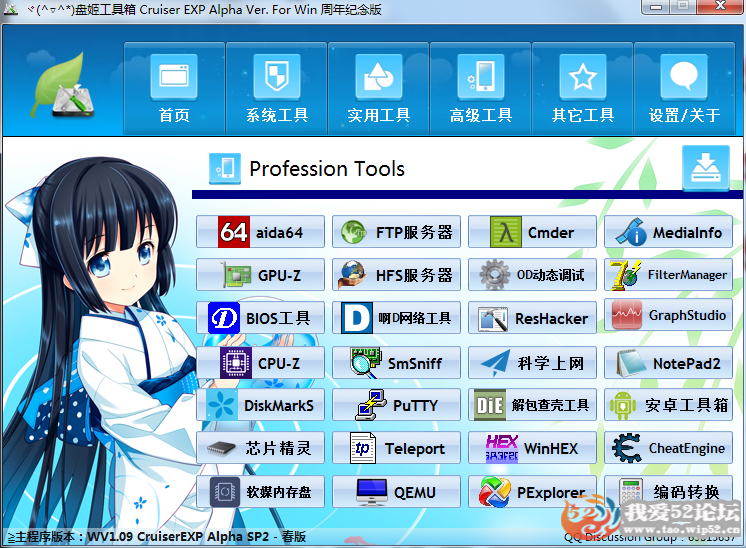
Task: Open GPU-Z tool
Action: [x=260, y=274]
